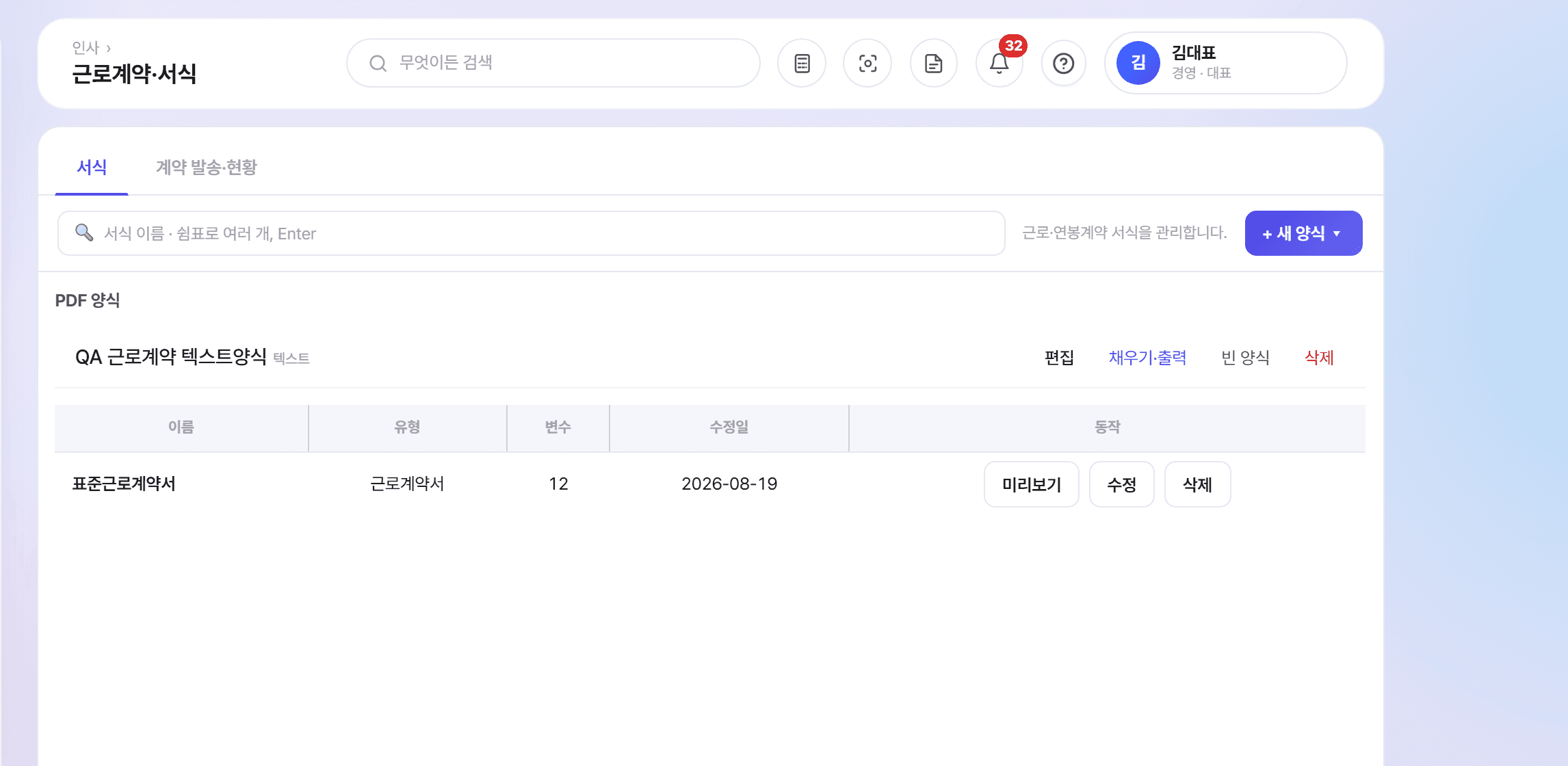The height and width of the screenshot is (766, 1568).
Task: Click the PDF 양식 section heading
Action: click(88, 301)
